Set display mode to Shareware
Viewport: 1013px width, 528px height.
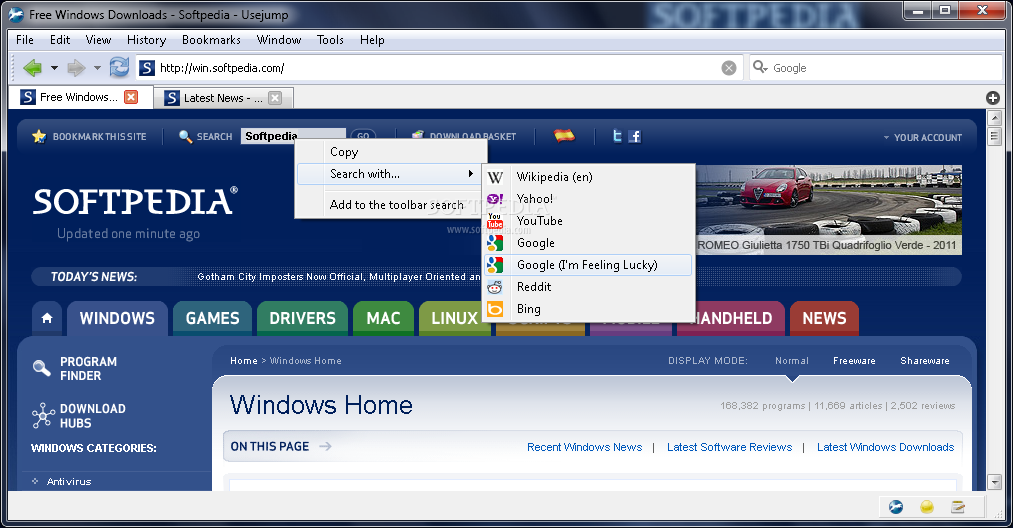click(925, 361)
